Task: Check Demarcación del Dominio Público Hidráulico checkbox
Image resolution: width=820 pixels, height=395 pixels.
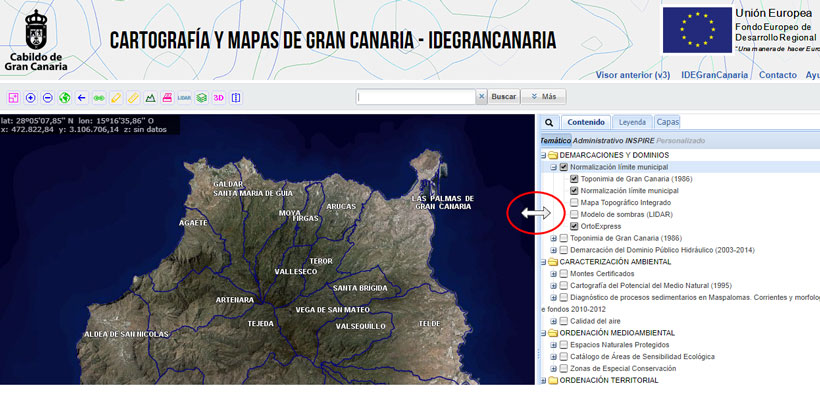Action: pos(563,250)
